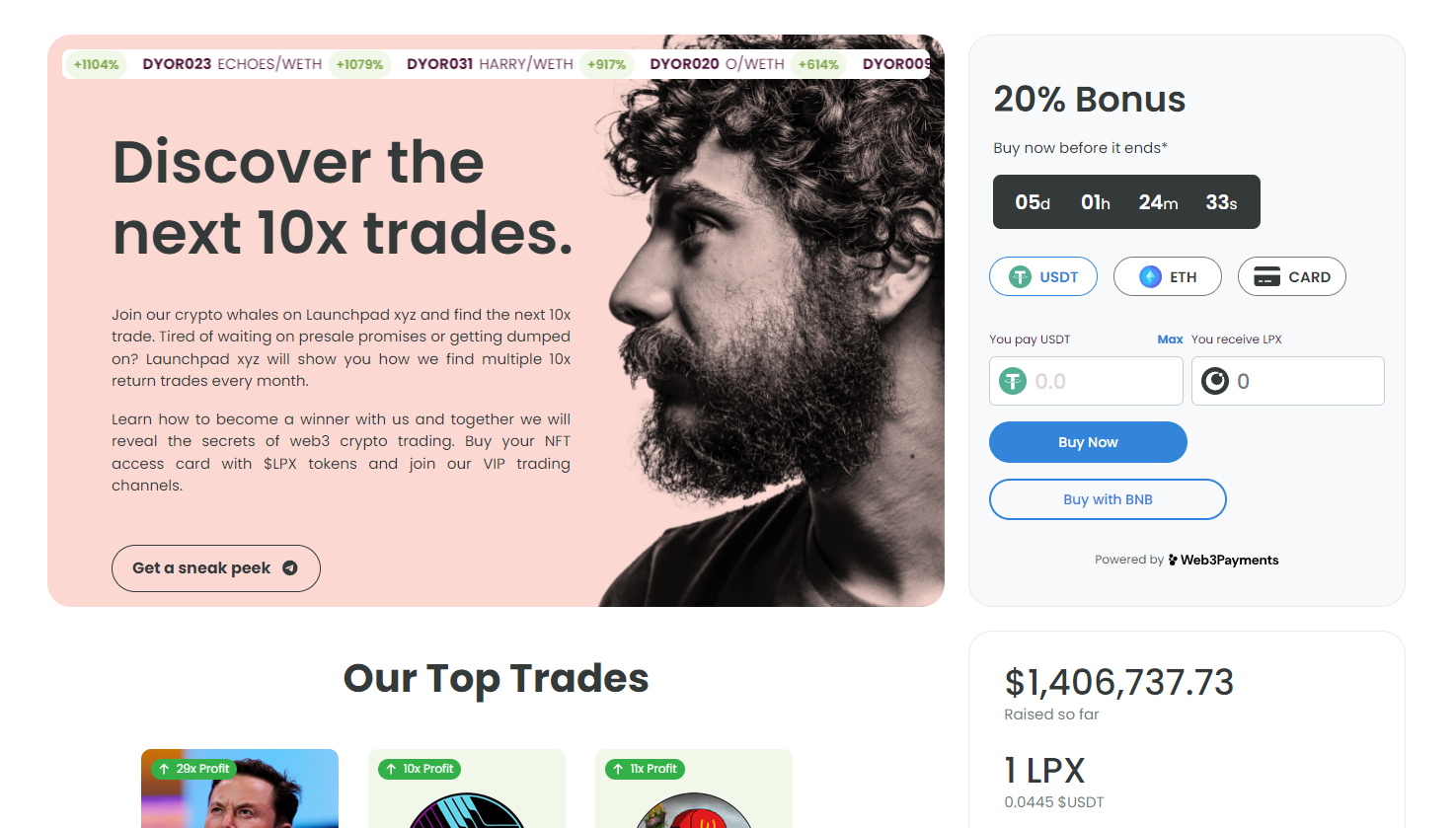Screen dimensions: 1456x828
Task: Click the Buy with BNB button
Action: [x=1108, y=499]
